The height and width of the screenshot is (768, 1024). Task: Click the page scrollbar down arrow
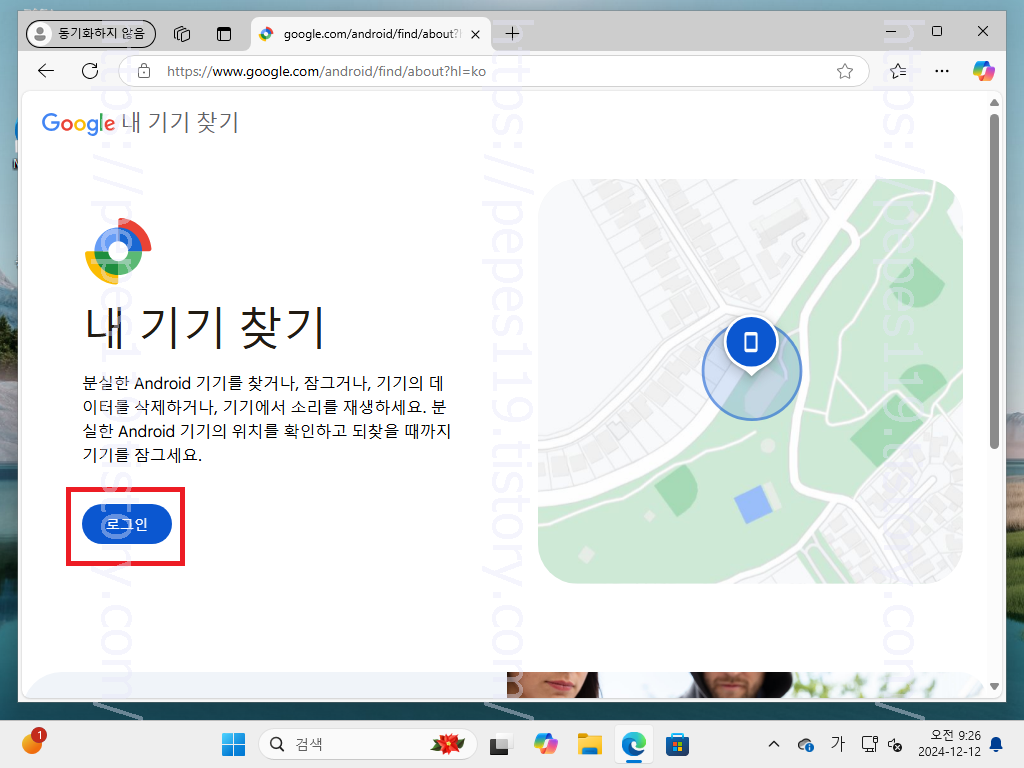pos(994,686)
